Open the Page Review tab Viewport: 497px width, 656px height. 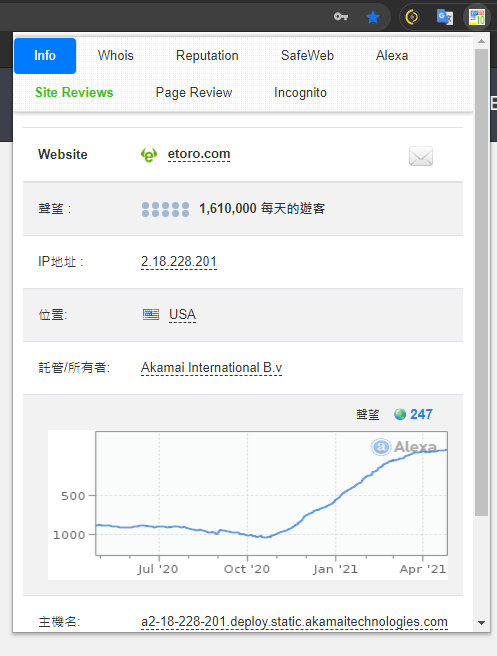click(194, 92)
